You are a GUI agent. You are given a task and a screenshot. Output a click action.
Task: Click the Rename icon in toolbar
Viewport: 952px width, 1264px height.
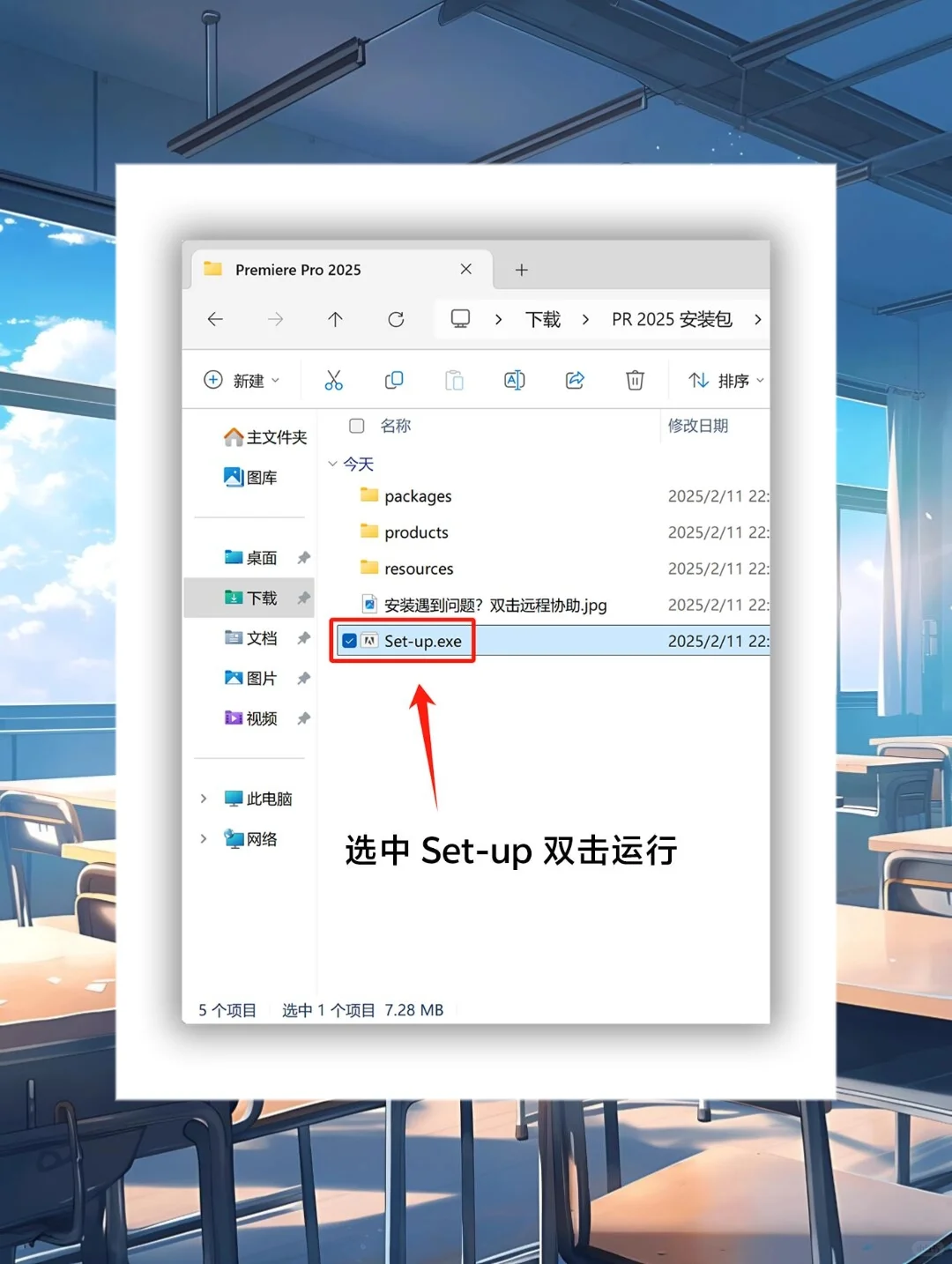515,380
